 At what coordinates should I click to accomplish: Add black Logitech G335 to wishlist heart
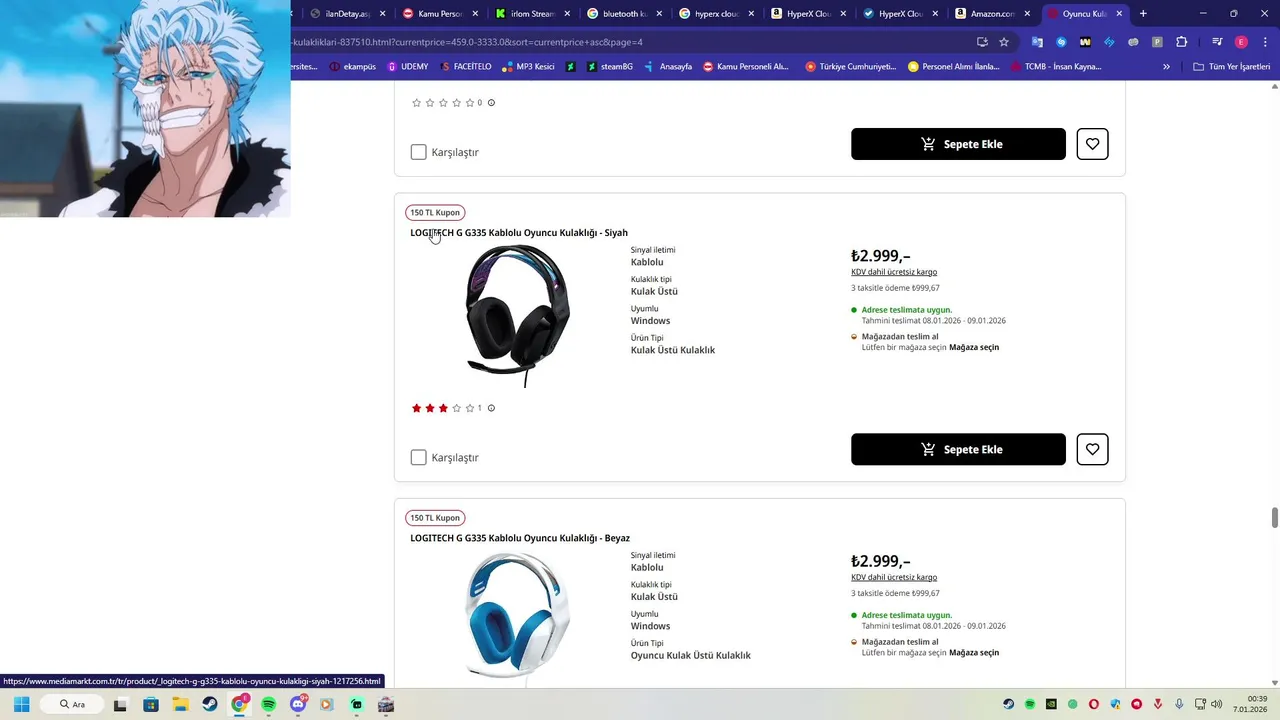point(1092,449)
